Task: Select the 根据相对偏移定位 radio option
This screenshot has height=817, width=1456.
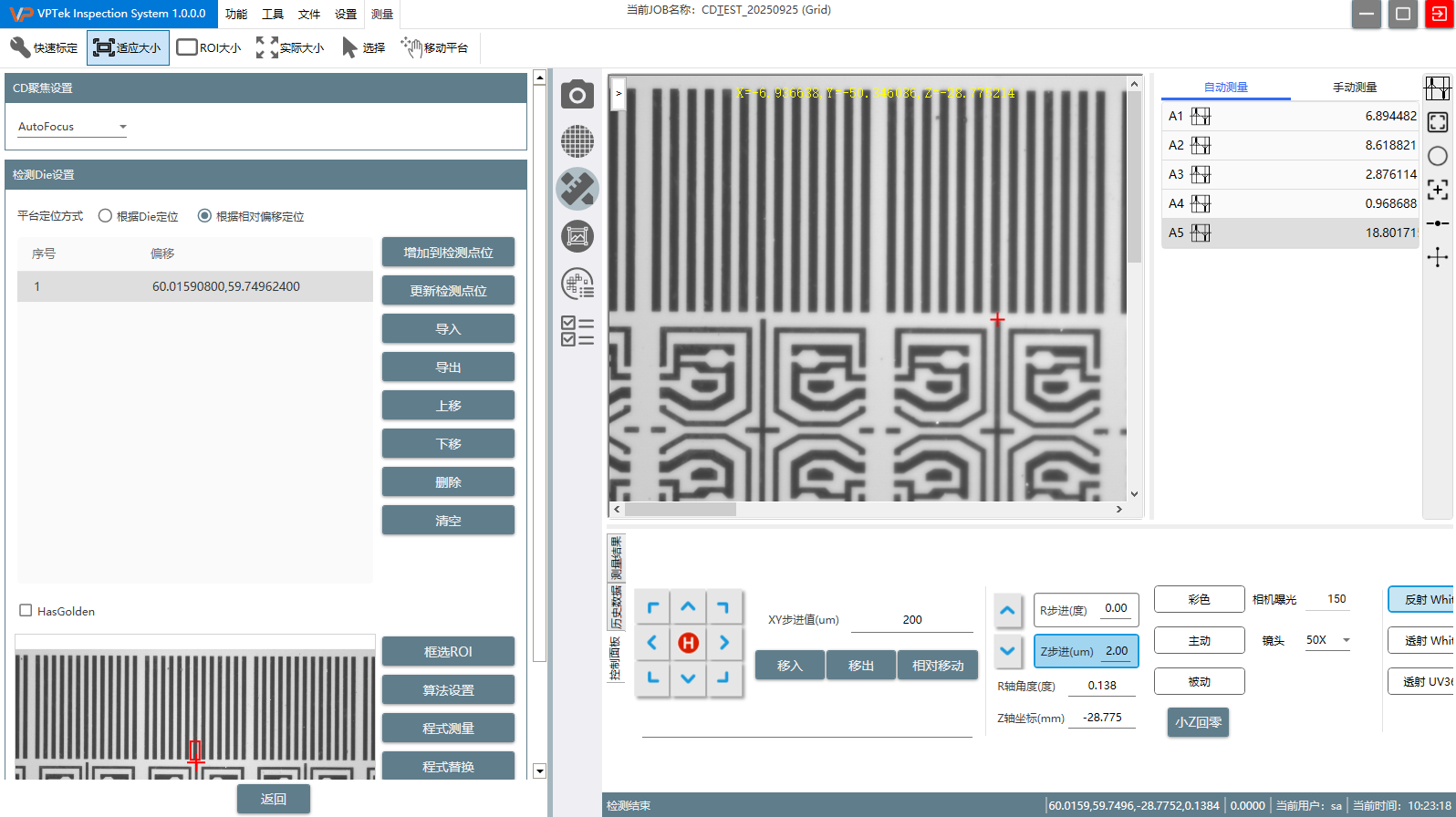Action: click(x=205, y=216)
